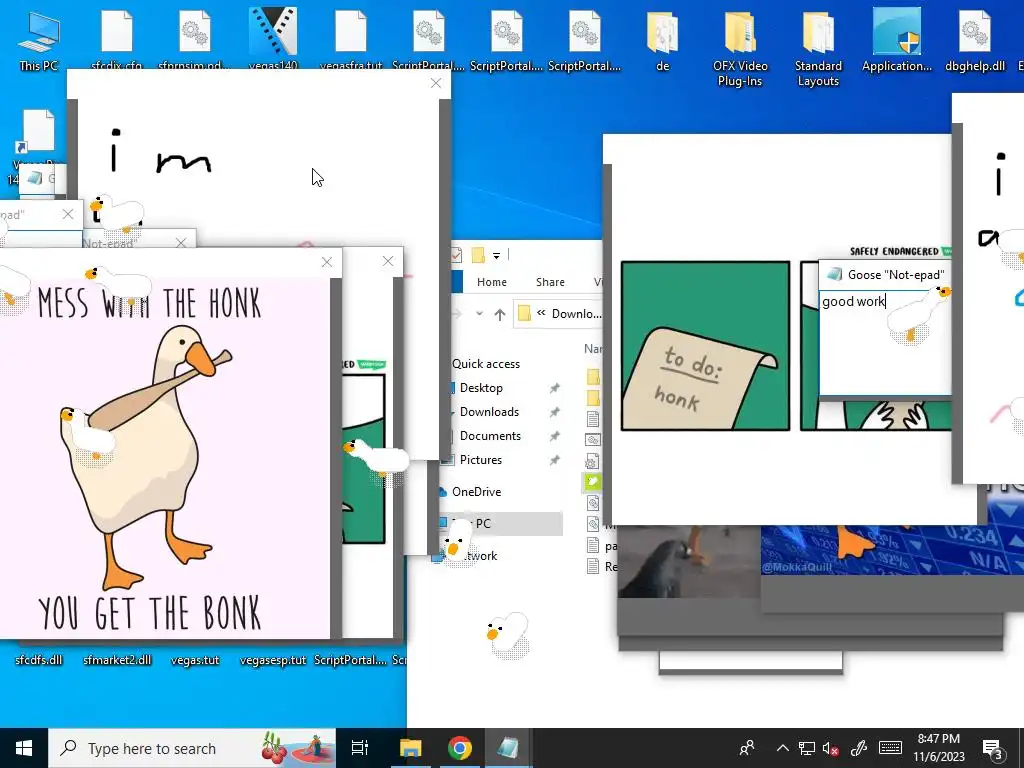Click the pin icon beside Documents
The height and width of the screenshot is (768, 1024).
coord(554,436)
